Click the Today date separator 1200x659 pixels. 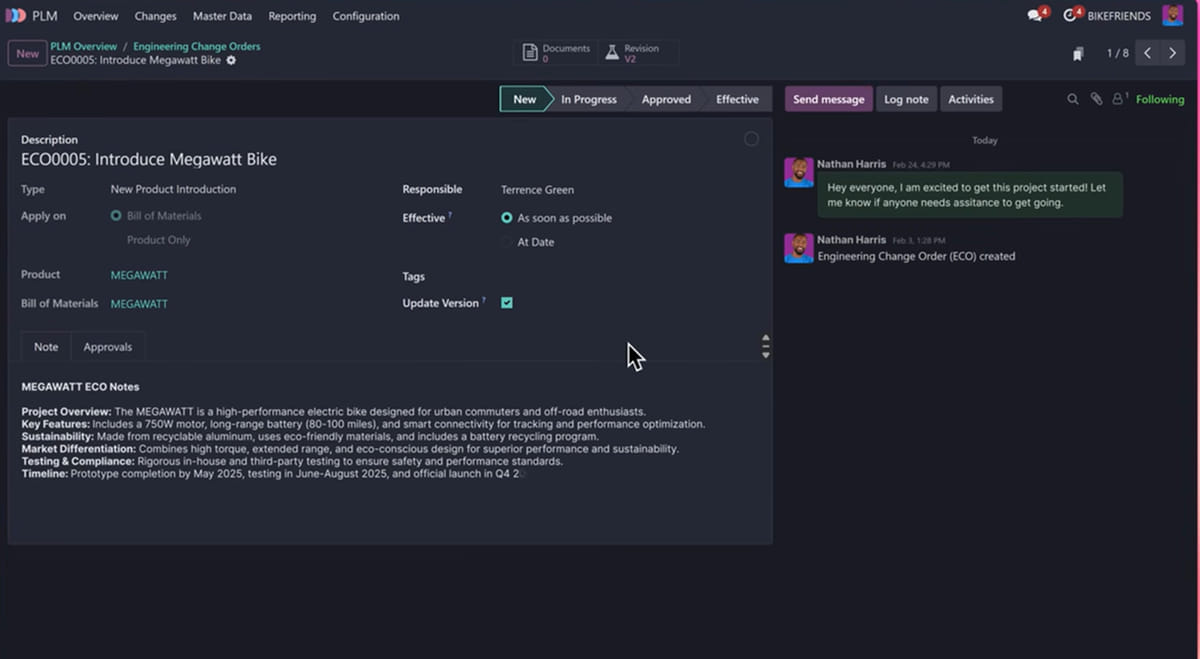pos(985,140)
